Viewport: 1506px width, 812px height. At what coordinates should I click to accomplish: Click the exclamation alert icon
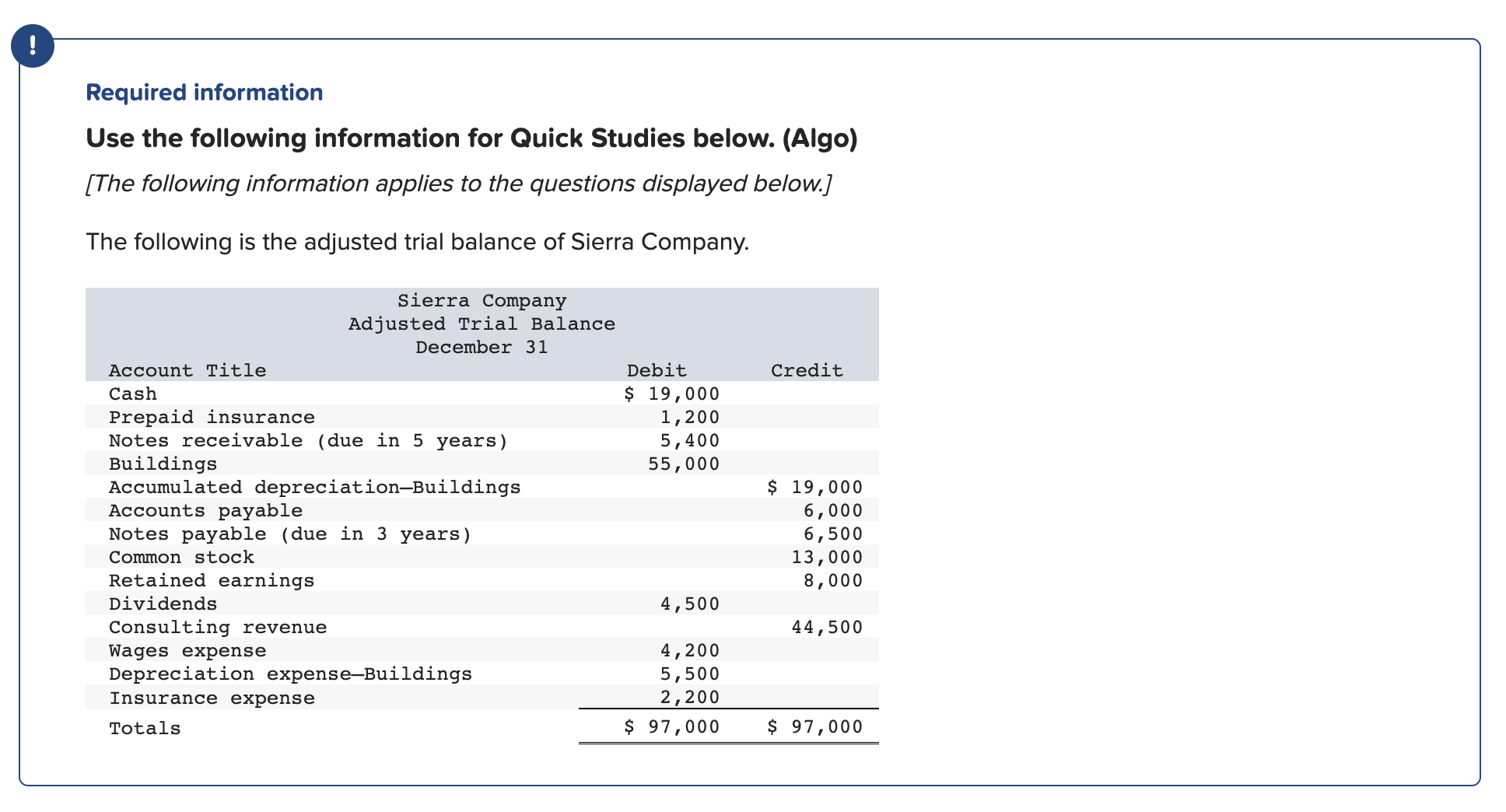click(33, 46)
